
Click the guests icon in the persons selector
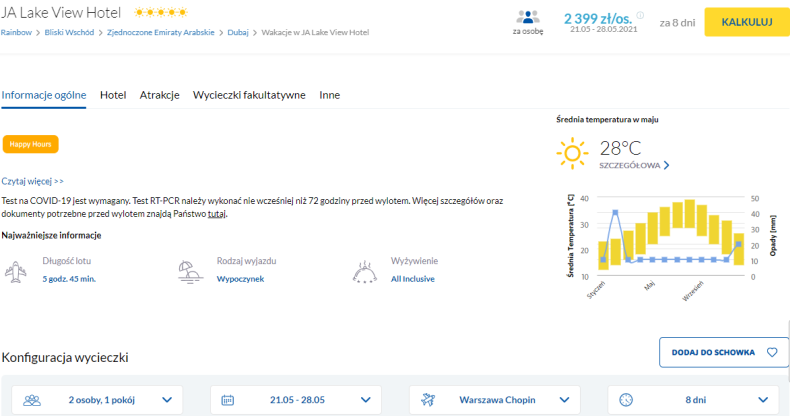(x=32, y=400)
